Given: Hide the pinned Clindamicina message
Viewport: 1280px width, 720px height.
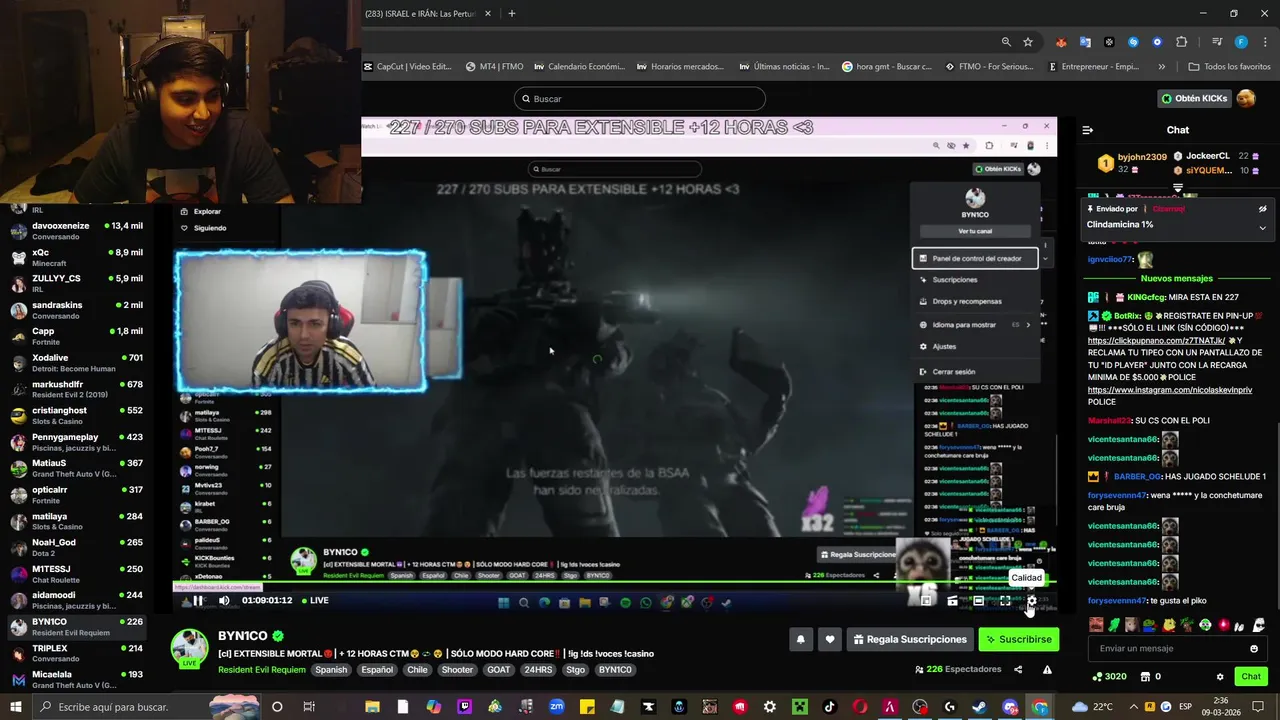Looking at the screenshot, I should tap(1262, 209).
